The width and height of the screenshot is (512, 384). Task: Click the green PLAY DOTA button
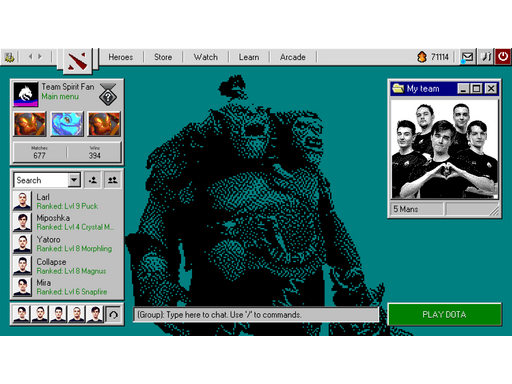(x=445, y=314)
